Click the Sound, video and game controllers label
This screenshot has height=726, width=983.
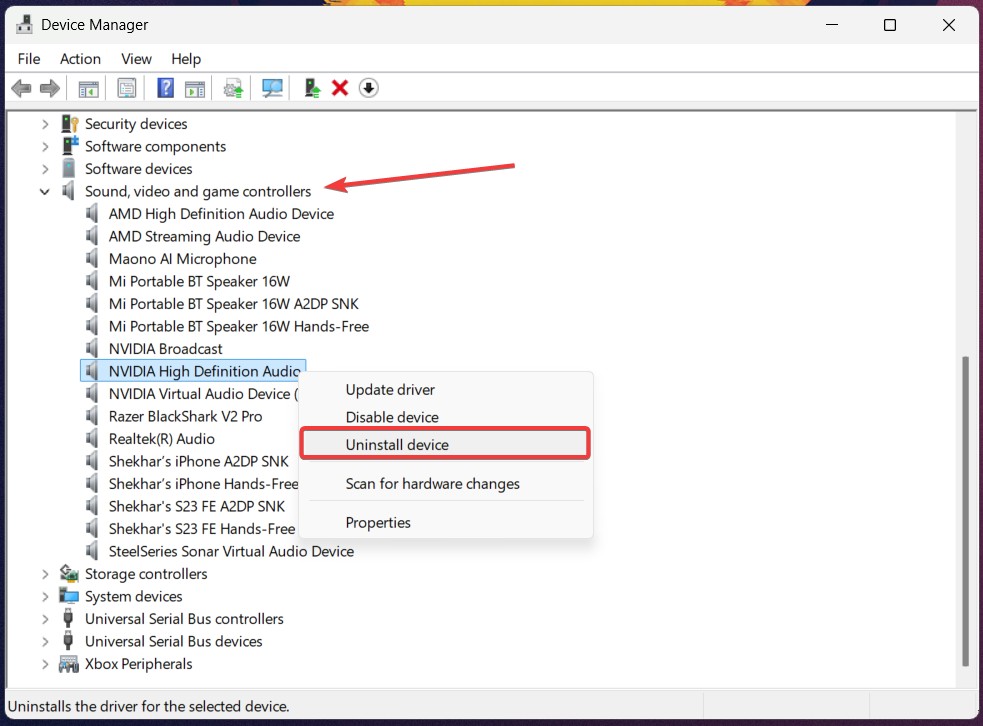tap(198, 191)
